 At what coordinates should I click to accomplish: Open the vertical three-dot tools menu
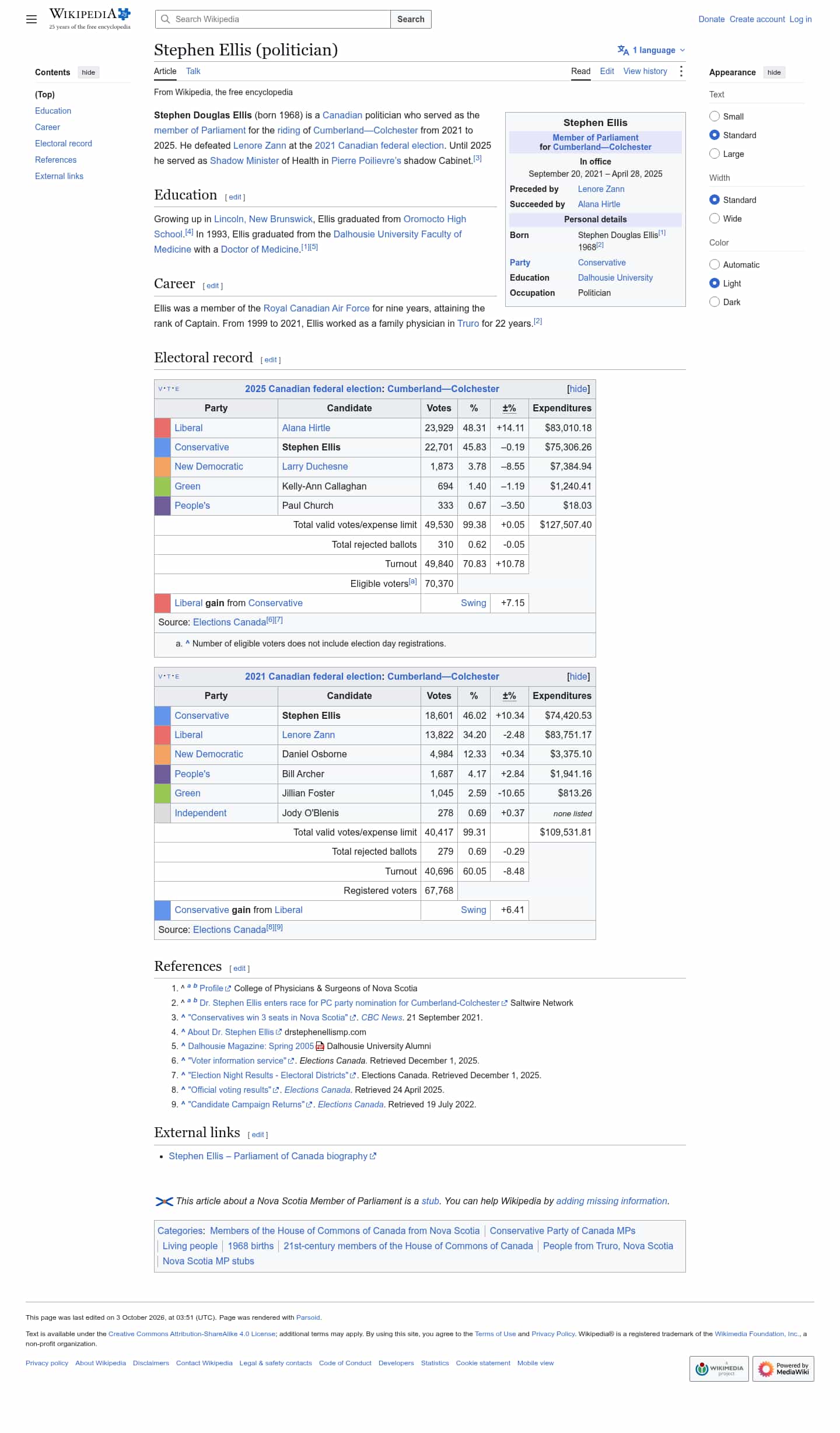pyautogui.click(x=681, y=71)
